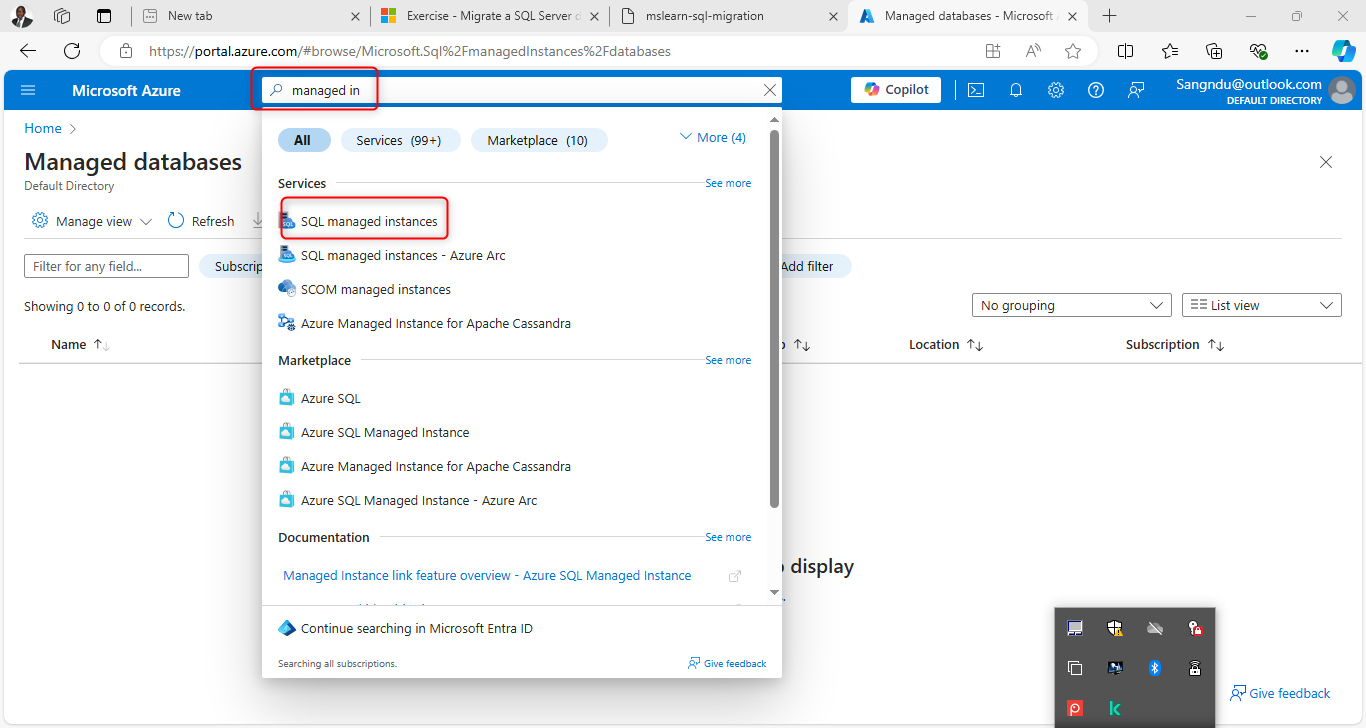Sort by the Location column
Image resolution: width=1366 pixels, height=728 pixels.
(x=946, y=344)
